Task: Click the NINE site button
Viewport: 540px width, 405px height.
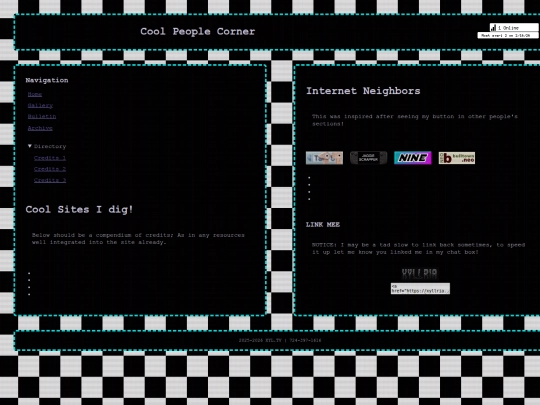Action: [413, 158]
